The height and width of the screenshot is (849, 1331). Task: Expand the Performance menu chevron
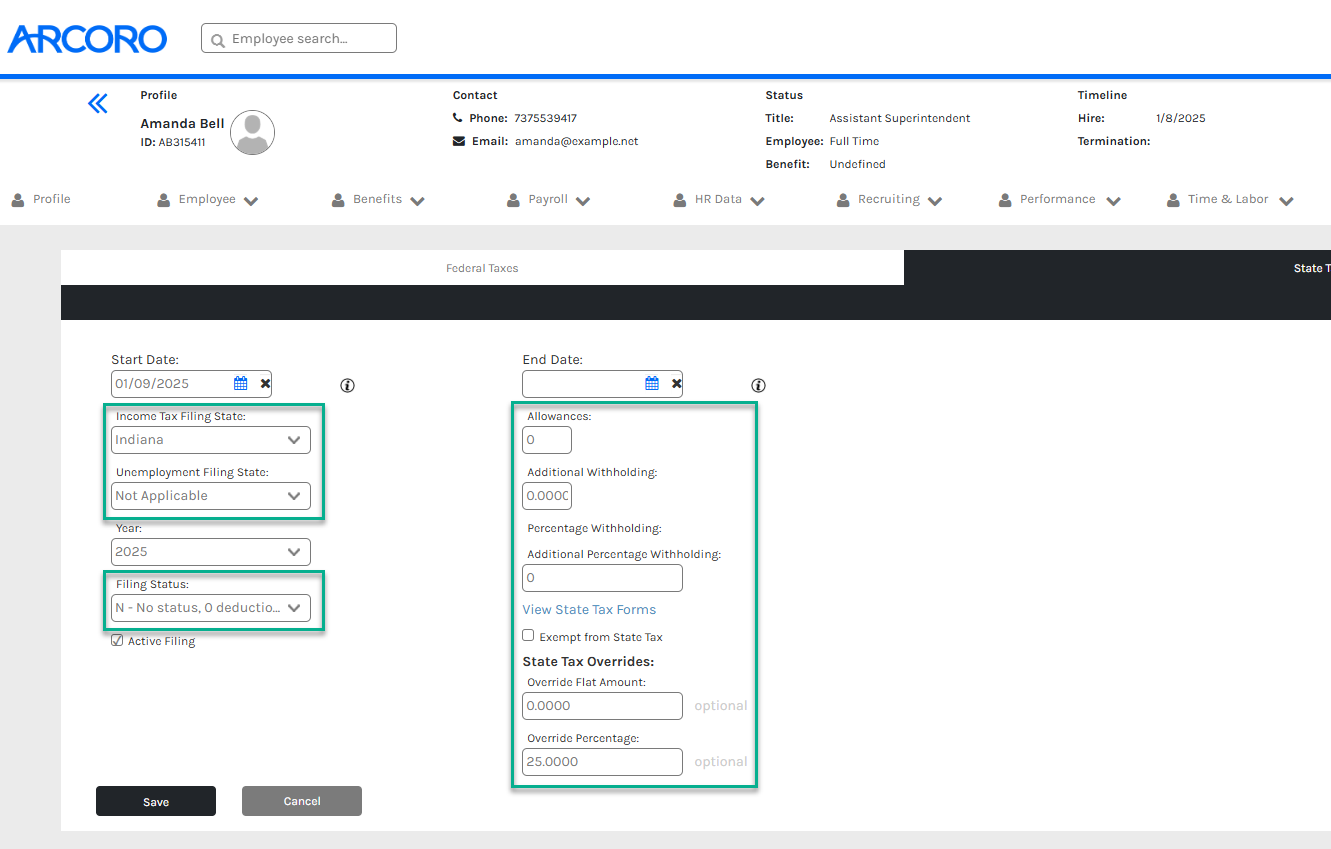point(1113,201)
